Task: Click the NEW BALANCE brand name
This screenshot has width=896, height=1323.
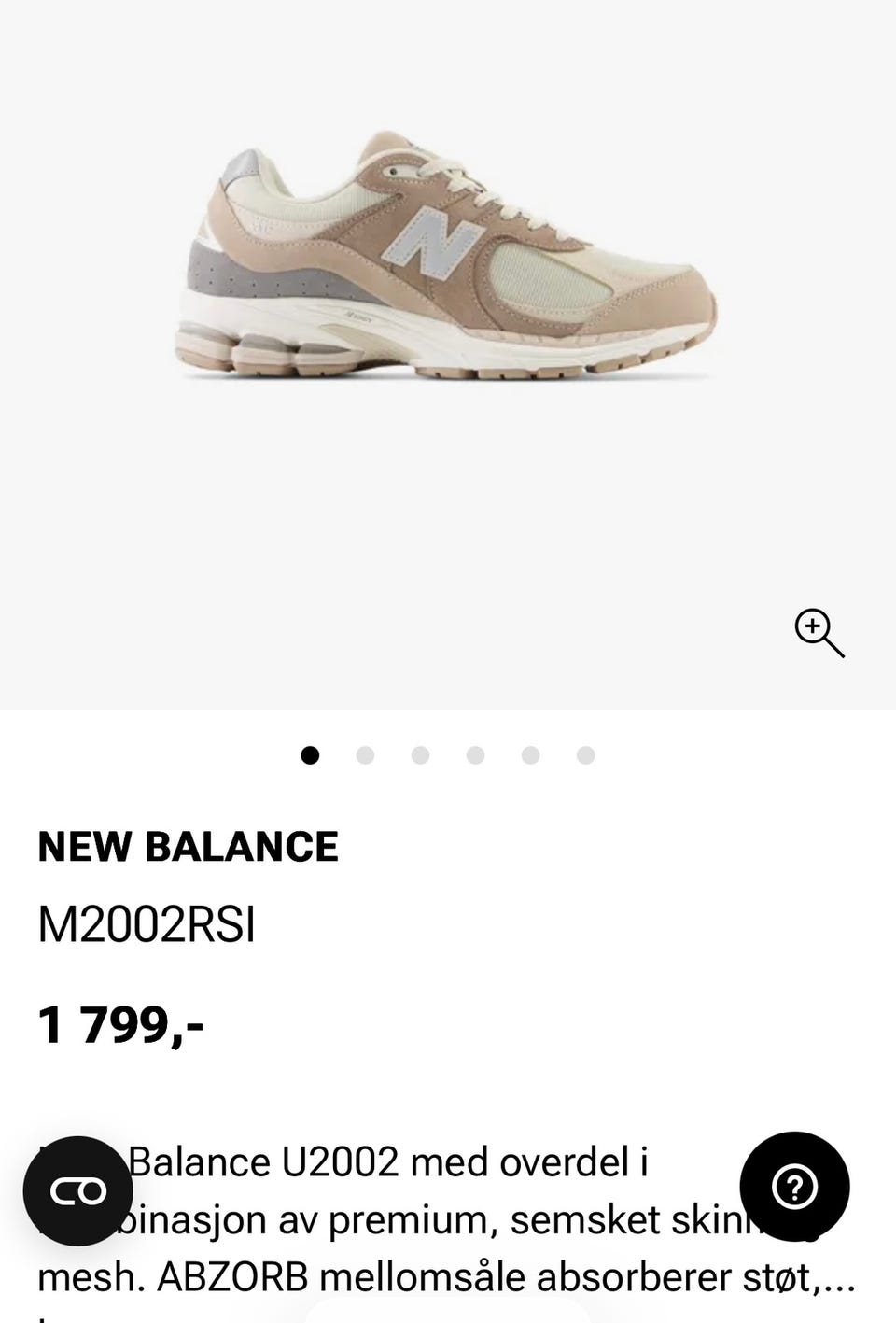Action: click(x=188, y=847)
